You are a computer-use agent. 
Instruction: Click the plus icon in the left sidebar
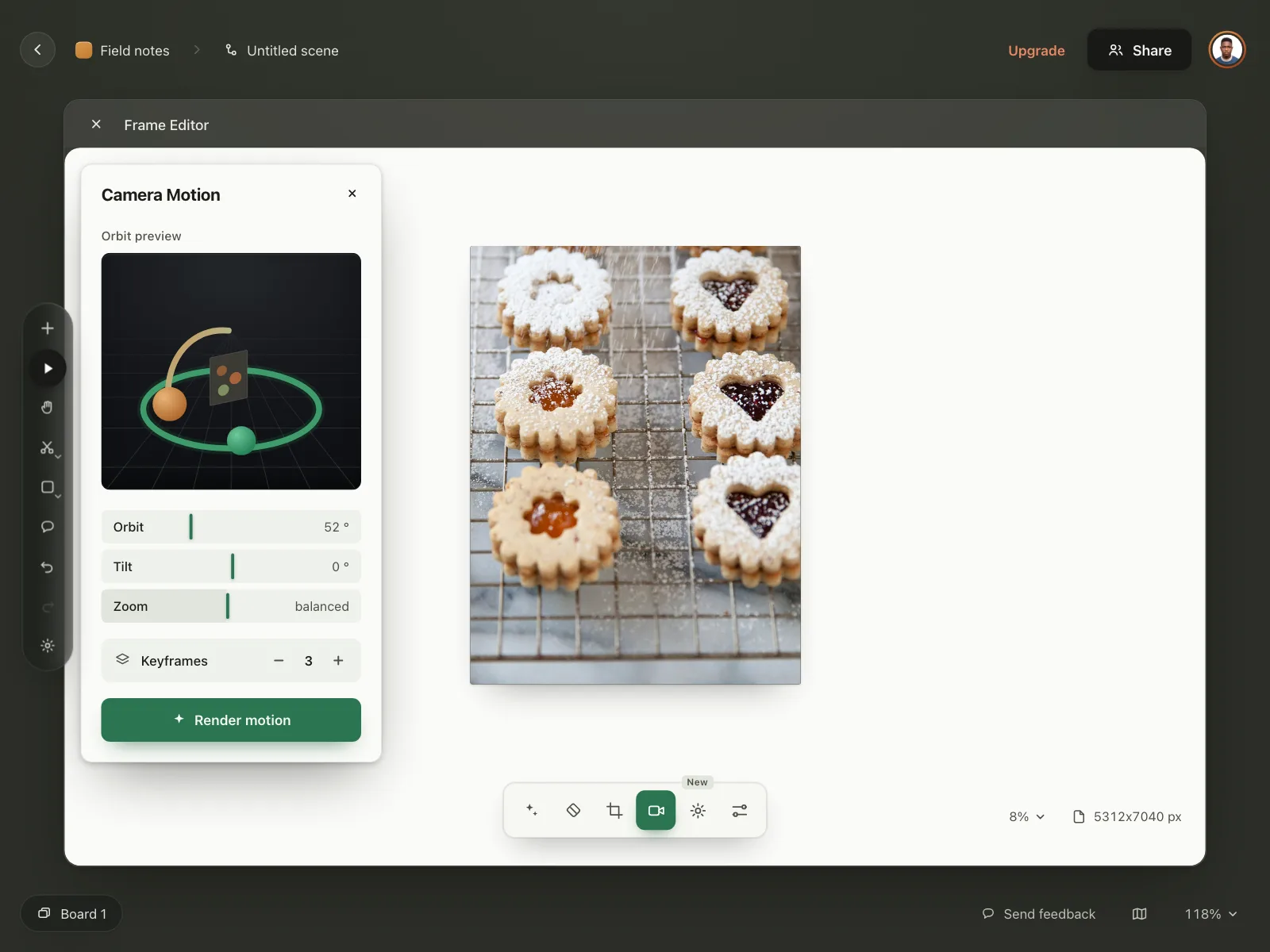click(x=48, y=328)
